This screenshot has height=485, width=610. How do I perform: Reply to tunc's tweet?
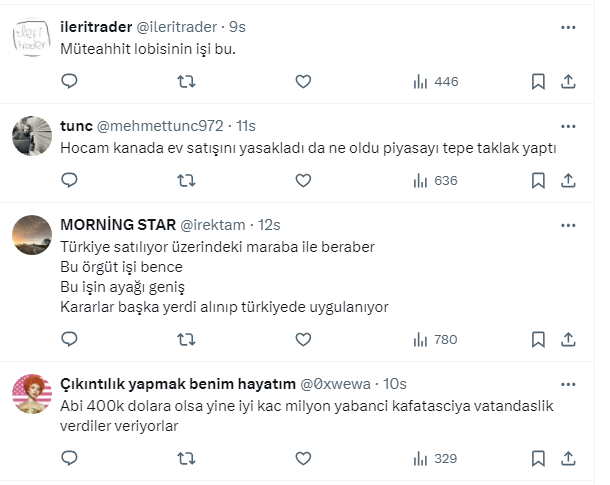point(69,181)
